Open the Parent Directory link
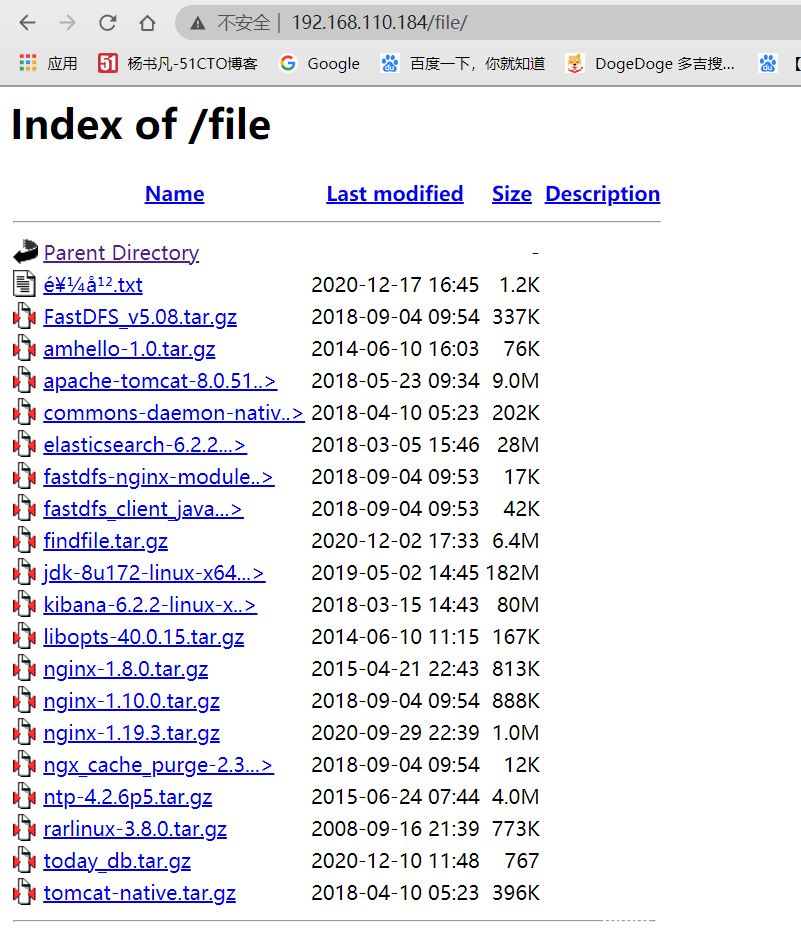The image size is (801, 945). coord(121,252)
